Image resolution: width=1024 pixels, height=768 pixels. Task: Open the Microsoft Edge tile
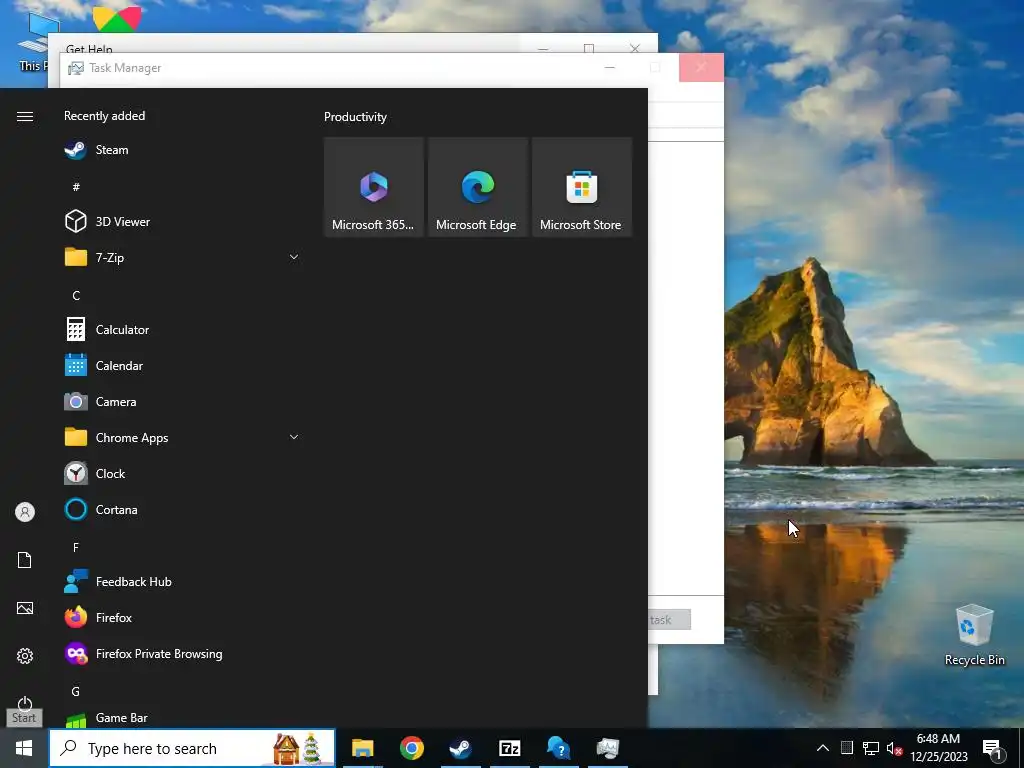[x=478, y=187]
